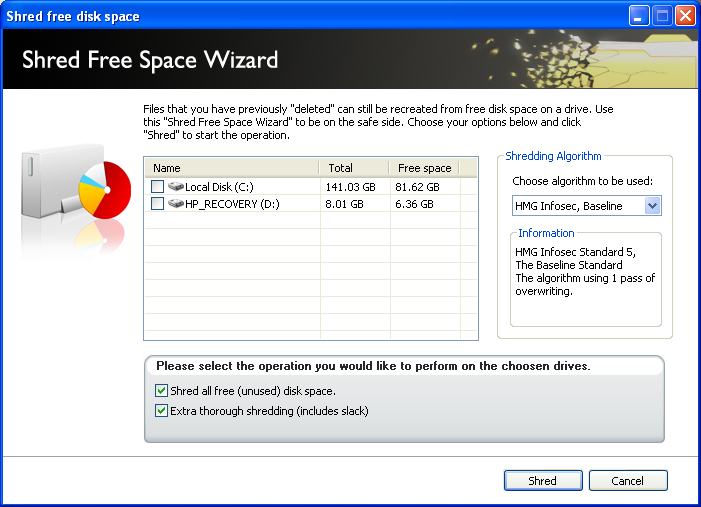Click the HMG Infosec, Baseline combo text
701x507 pixels.
pyautogui.click(x=569, y=206)
